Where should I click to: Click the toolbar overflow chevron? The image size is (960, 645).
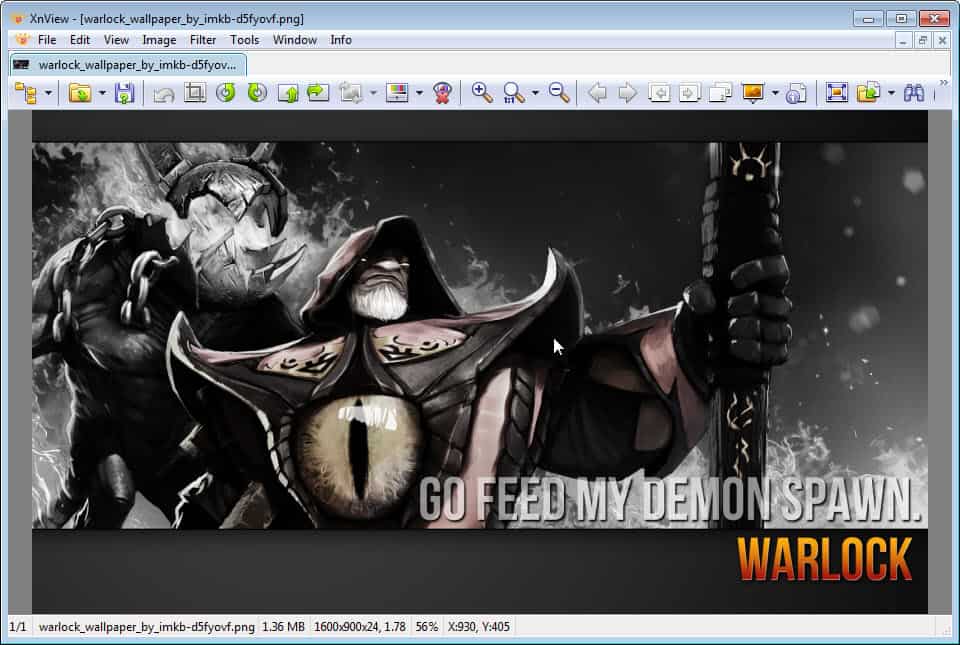pyautogui.click(x=943, y=83)
